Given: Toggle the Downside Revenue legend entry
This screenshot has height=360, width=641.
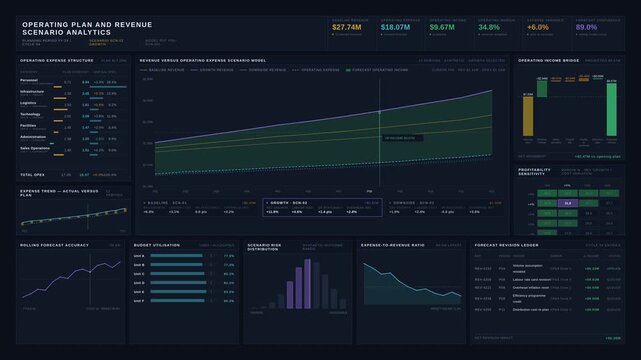Looking at the screenshot, I should coord(263,70).
